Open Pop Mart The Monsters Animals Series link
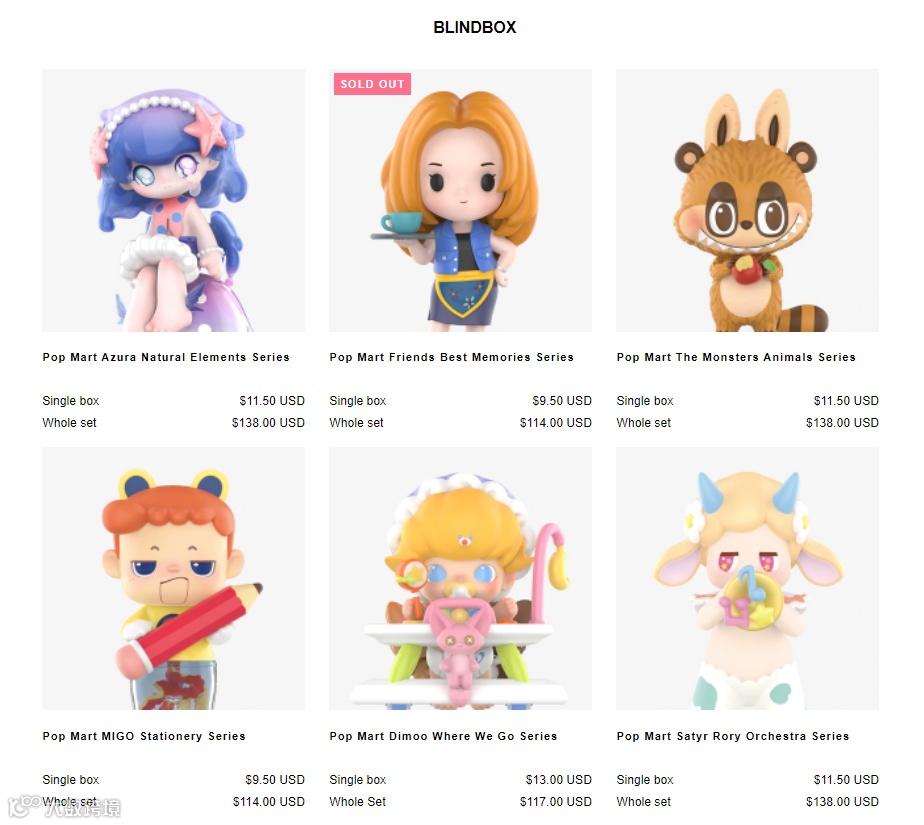Image resolution: width=924 pixels, height=825 pixels. tap(736, 357)
